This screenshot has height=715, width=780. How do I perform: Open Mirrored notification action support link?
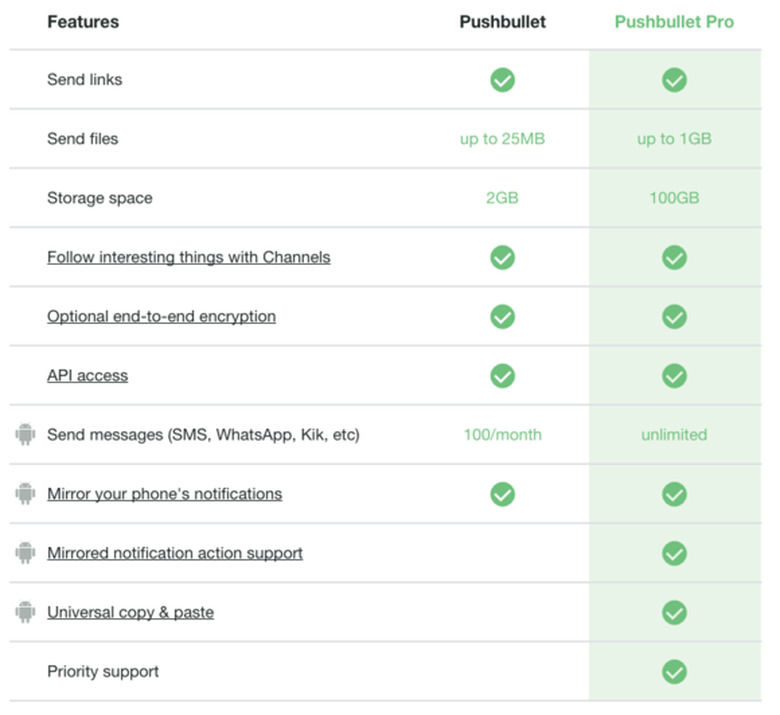(x=174, y=553)
